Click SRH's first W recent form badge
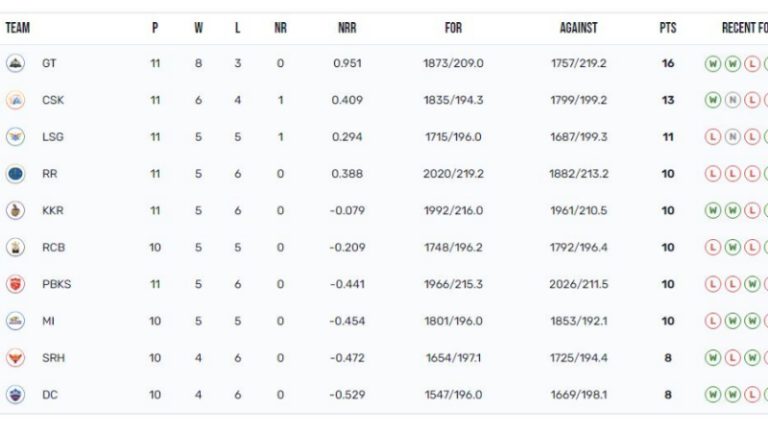 point(713,358)
